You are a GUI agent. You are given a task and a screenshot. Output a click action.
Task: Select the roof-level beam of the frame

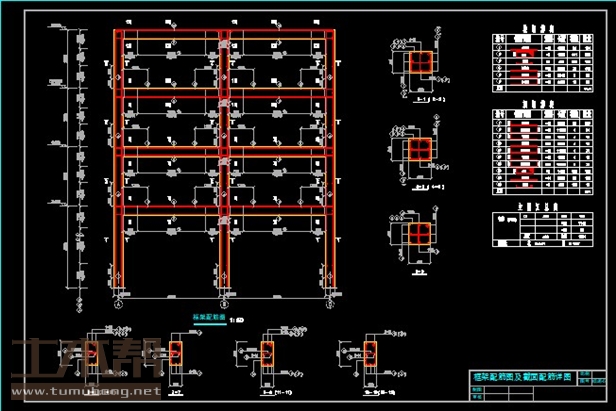pyautogui.click(x=223, y=38)
